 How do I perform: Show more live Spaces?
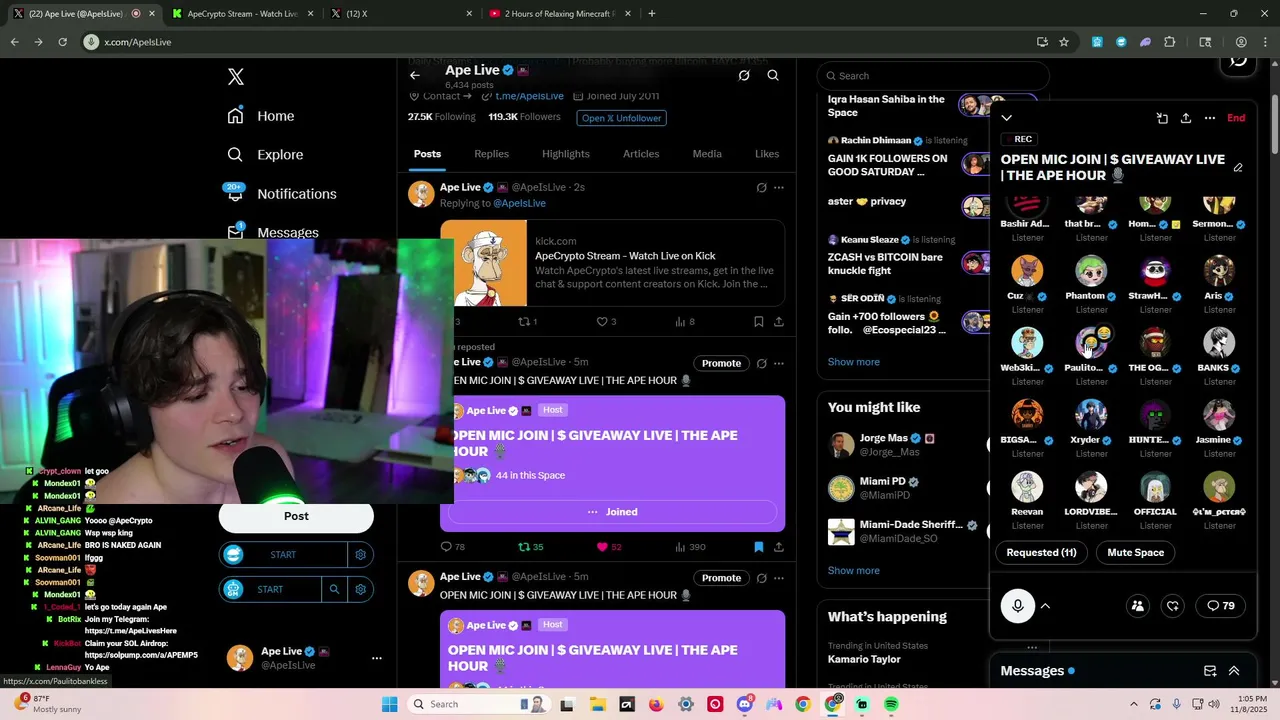(854, 362)
